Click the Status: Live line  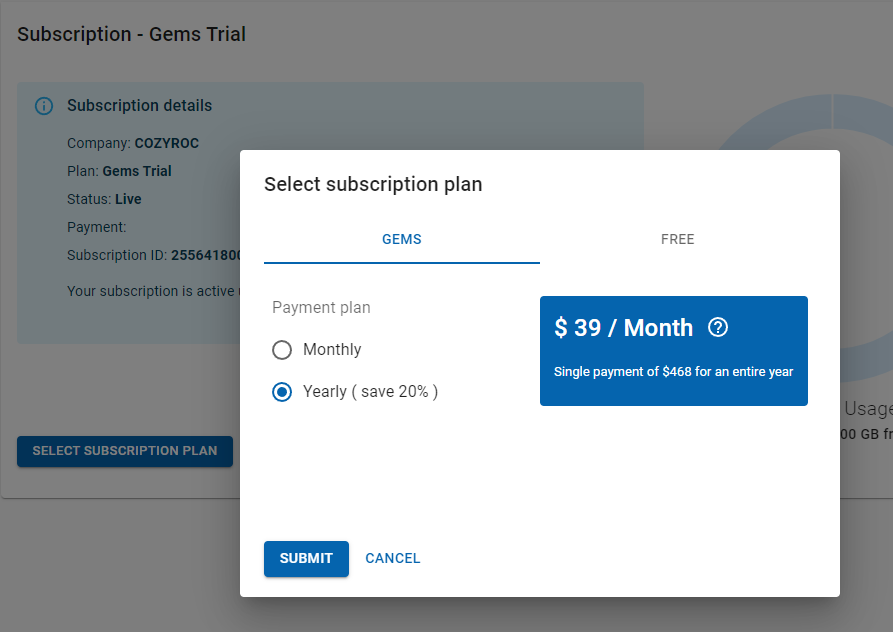click(x=104, y=199)
